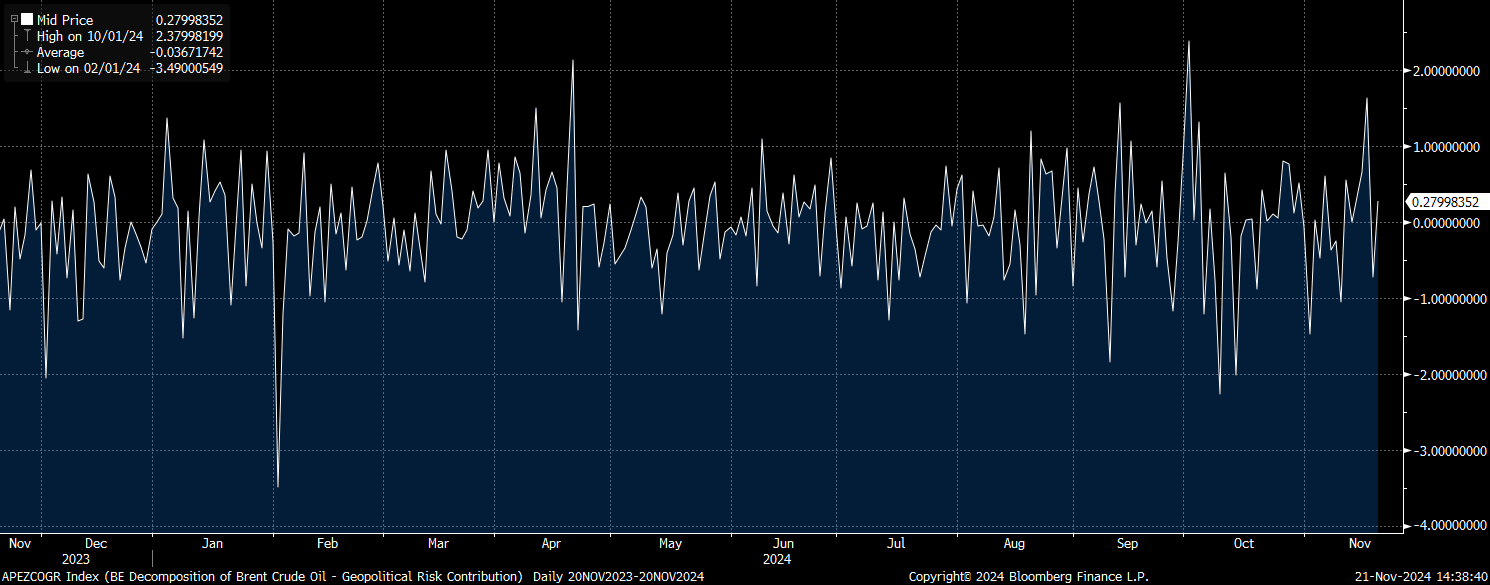
Task: Select the Mid Price legend label
Action: tap(65, 20)
